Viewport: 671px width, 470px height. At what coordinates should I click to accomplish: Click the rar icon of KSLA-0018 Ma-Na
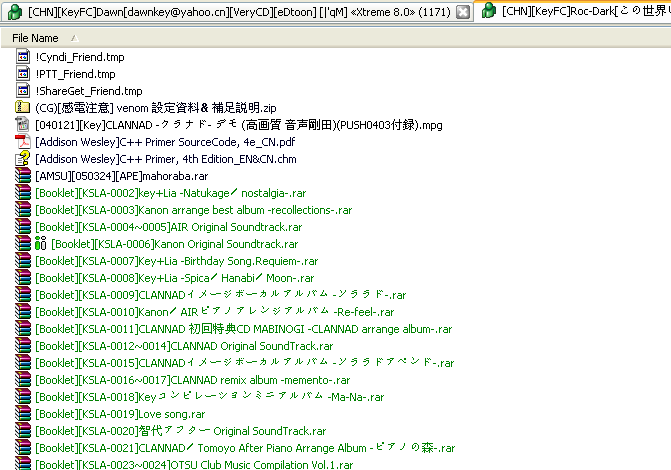tap(23, 396)
